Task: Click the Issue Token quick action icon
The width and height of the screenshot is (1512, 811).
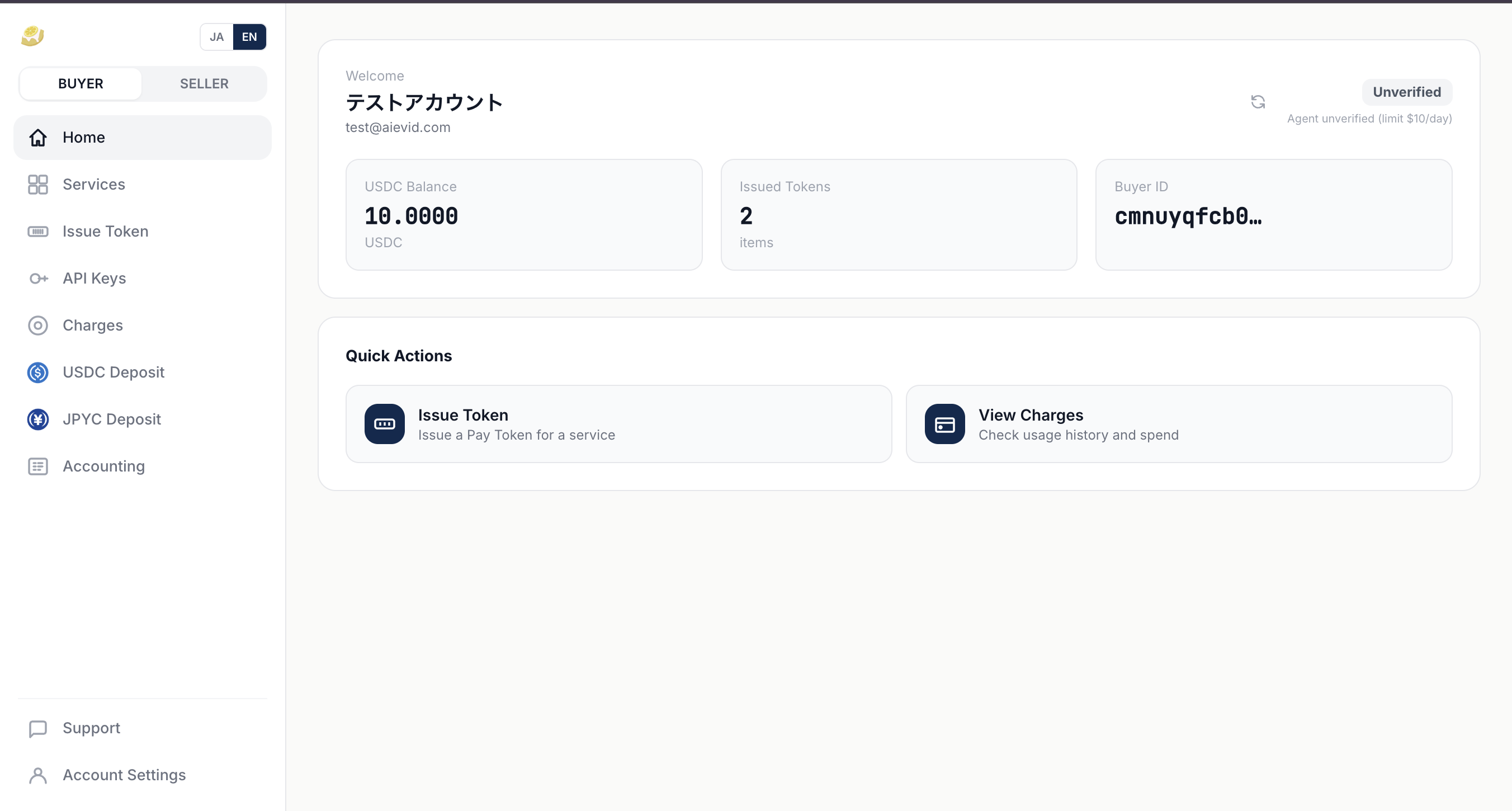Action: (385, 424)
